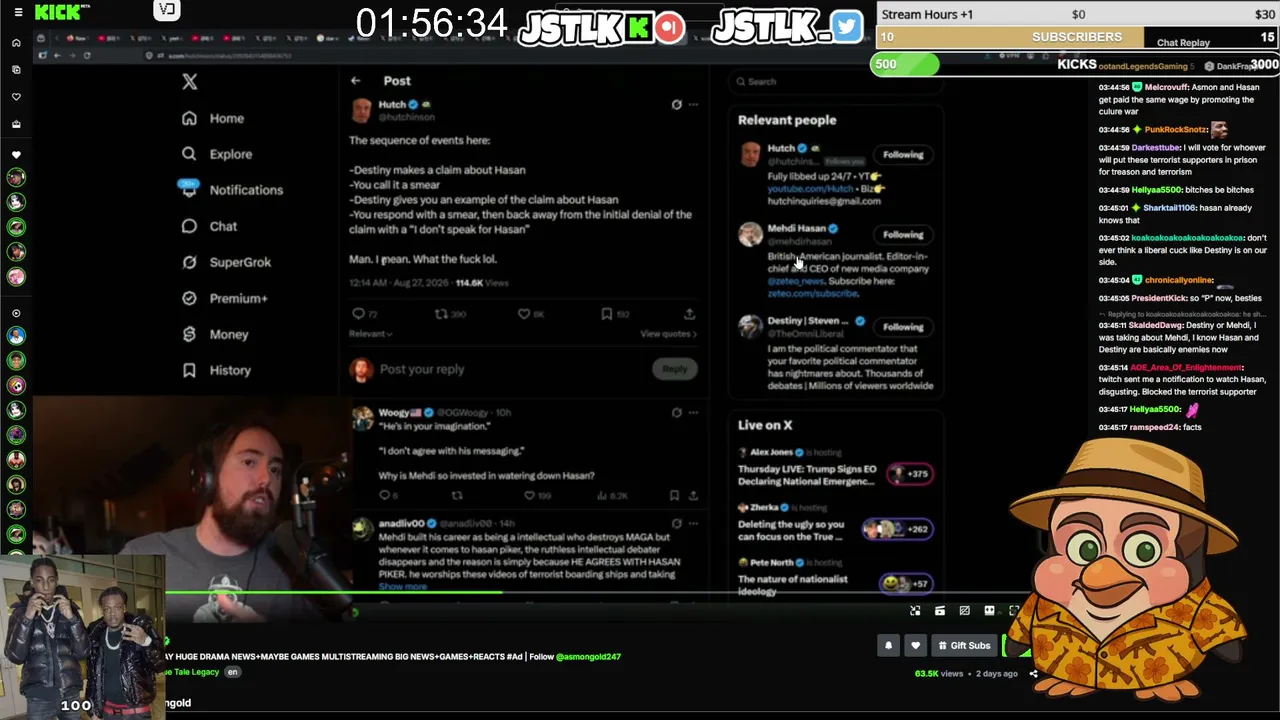The width and height of the screenshot is (1280, 720).
Task: Open SuperGrok on the X sidebar
Action: [x=226, y=262]
